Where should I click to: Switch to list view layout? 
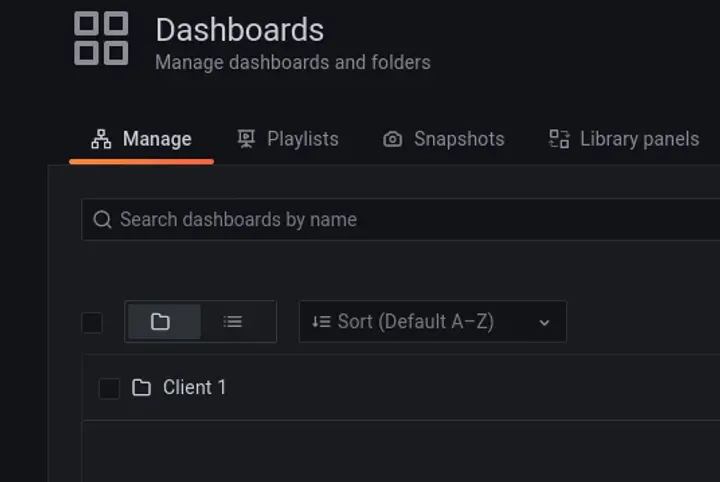[x=233, y=322]
